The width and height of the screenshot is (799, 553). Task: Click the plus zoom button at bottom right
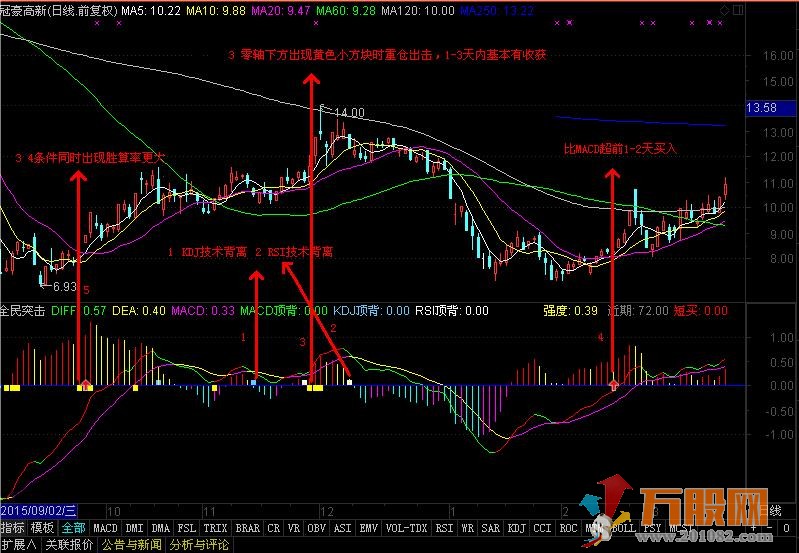[753, 528]
